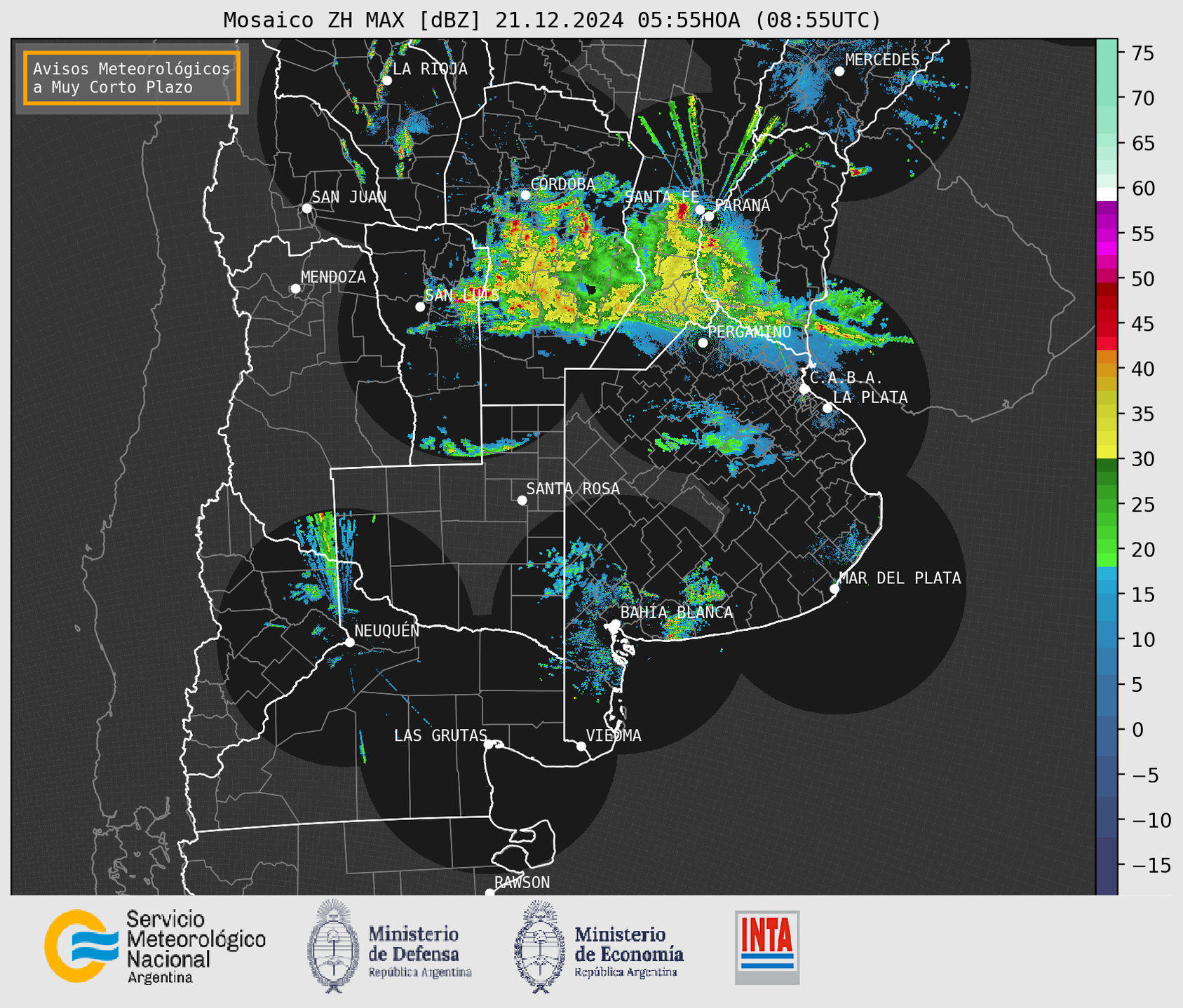Click the MENDOZA label text
This screenshot has height=1008, width=1183.
[x=333, y=278]
